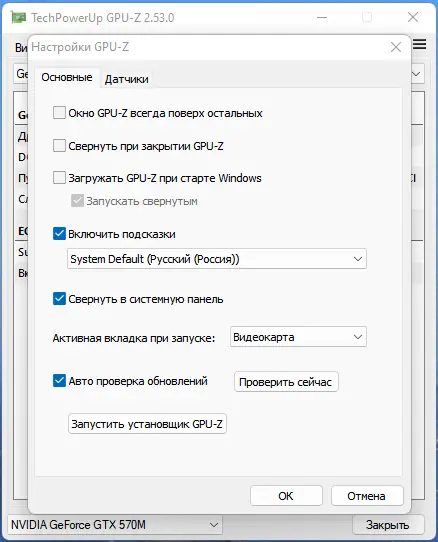The height and width of the screenshot is (542, 438).
Task: Uncheck 'Включить подсказки' option
Action: pos(59,234)
